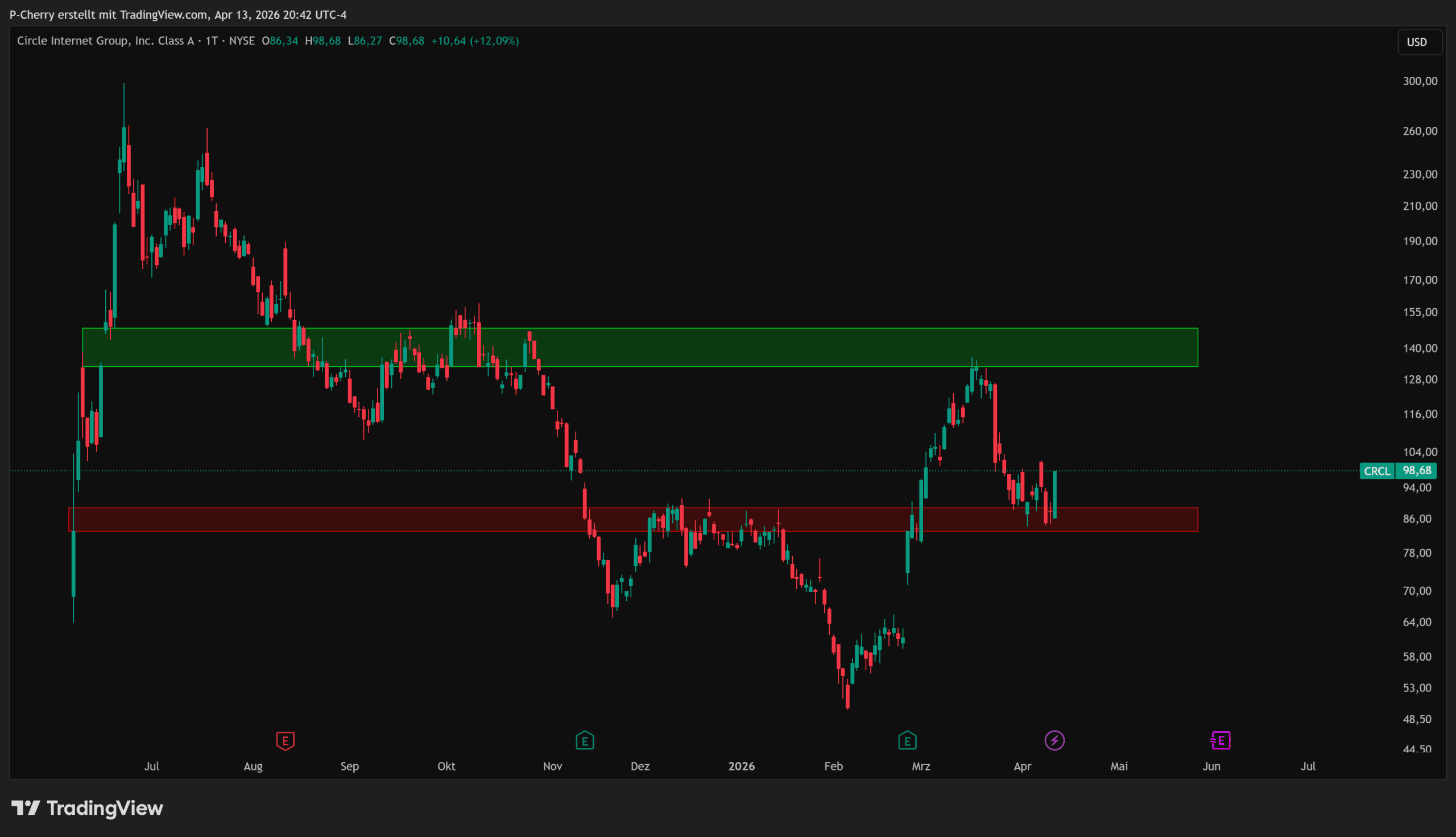Click the NYSE exchange label in legend
This screenshot has height=837, width=1456.
coord(241,41)
